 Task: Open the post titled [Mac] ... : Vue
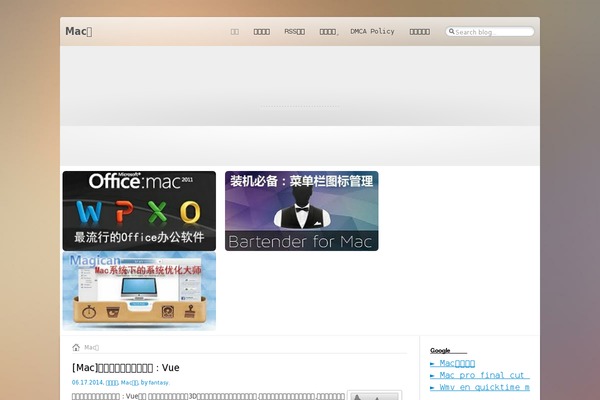coord(126,367)
